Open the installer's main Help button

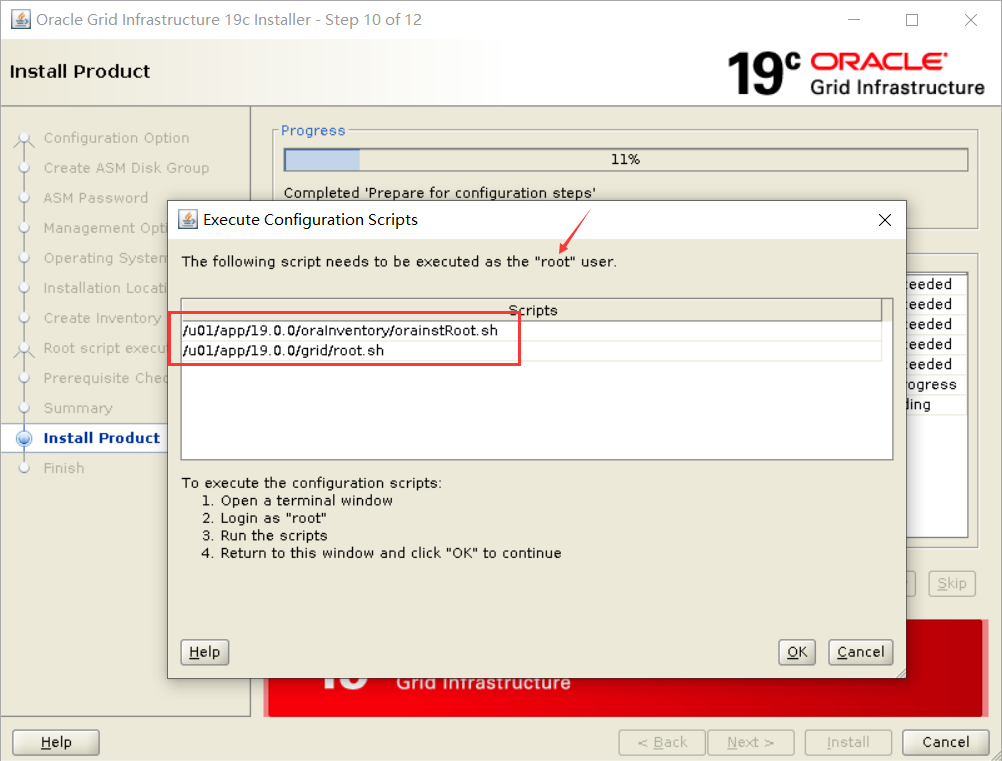pos(56,742)
